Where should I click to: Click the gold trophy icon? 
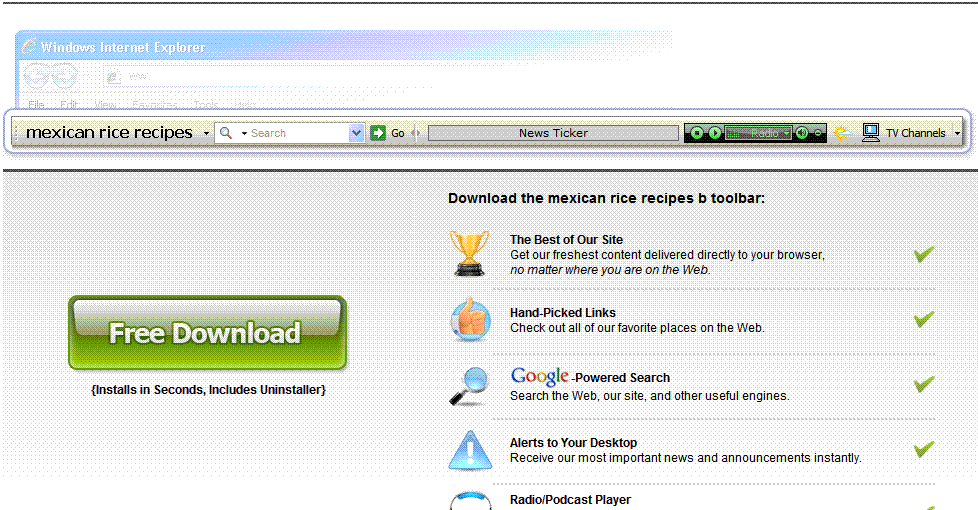point(469,253)
